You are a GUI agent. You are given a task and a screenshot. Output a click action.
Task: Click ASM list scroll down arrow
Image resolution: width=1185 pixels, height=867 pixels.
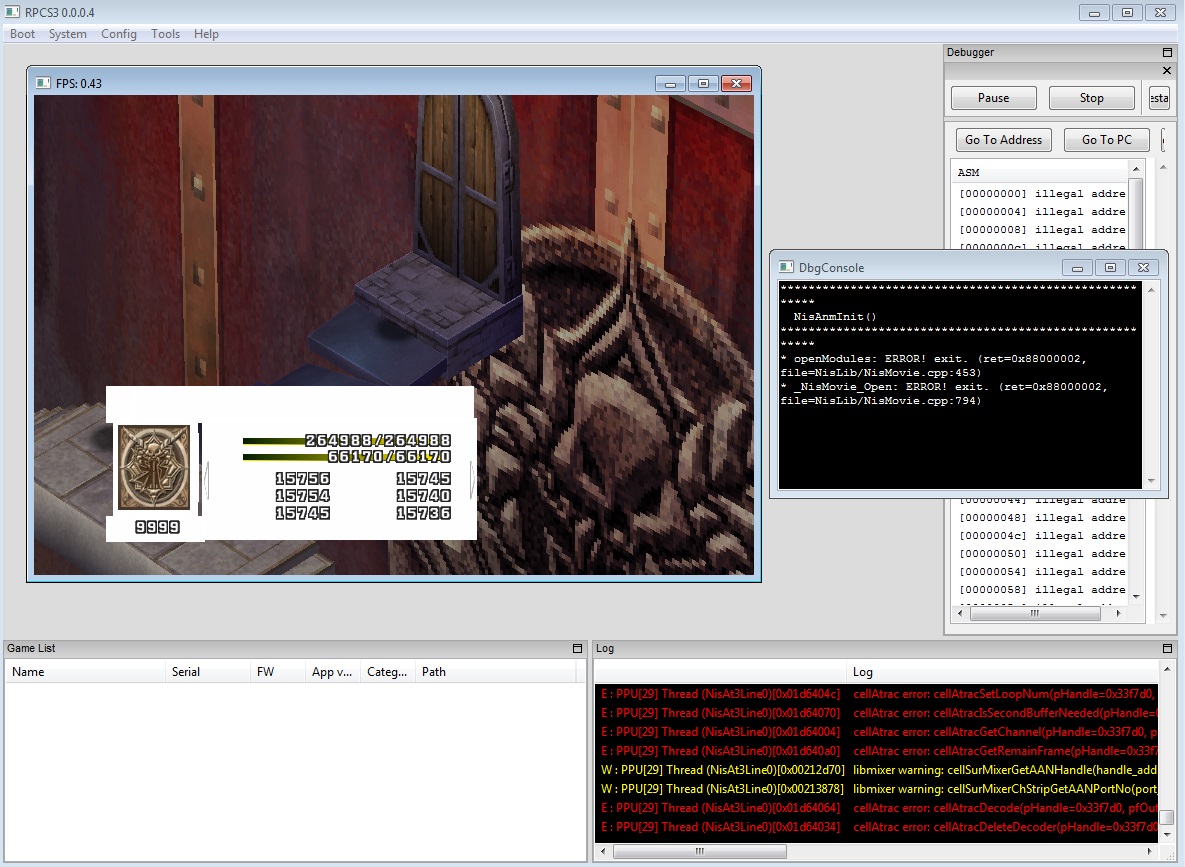[x=1136, y=597]
